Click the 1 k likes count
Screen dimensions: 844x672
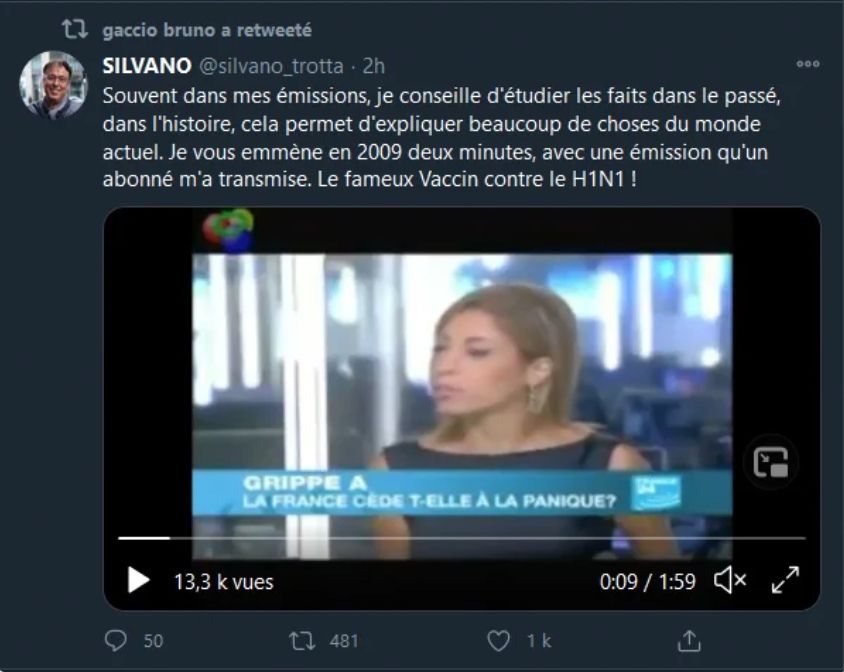pyautogui.click(x=539, y=641)
